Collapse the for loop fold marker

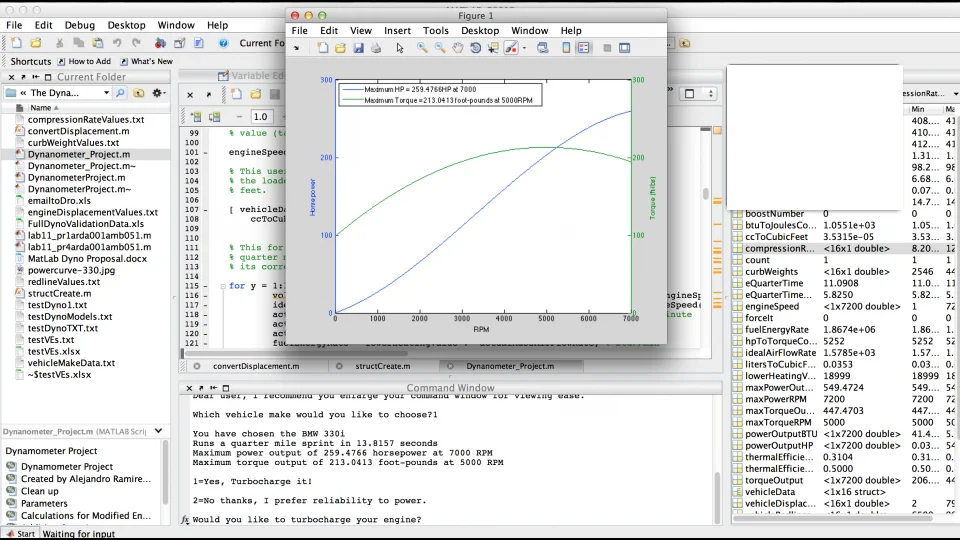(x=223, y=286)
